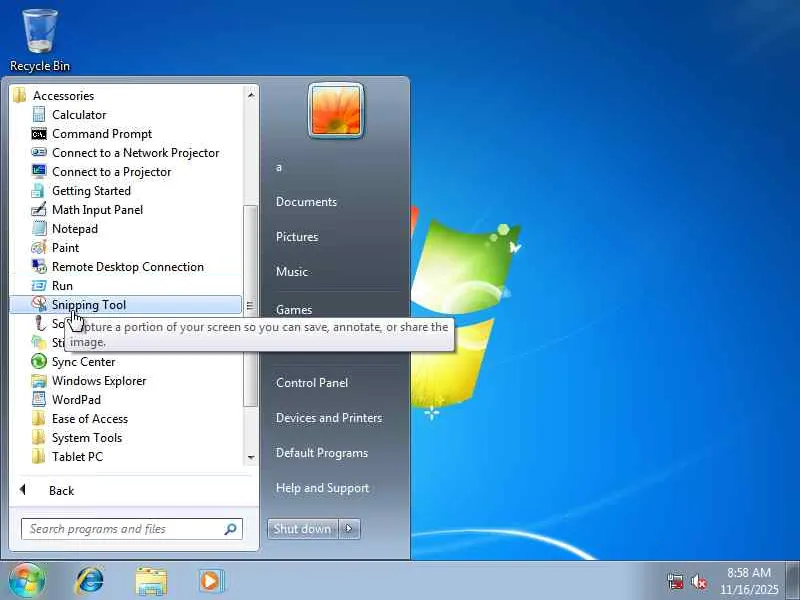Click the Start orb button
Screen dimensions: 800x600
pyautogui.click(x=27, y=581)
